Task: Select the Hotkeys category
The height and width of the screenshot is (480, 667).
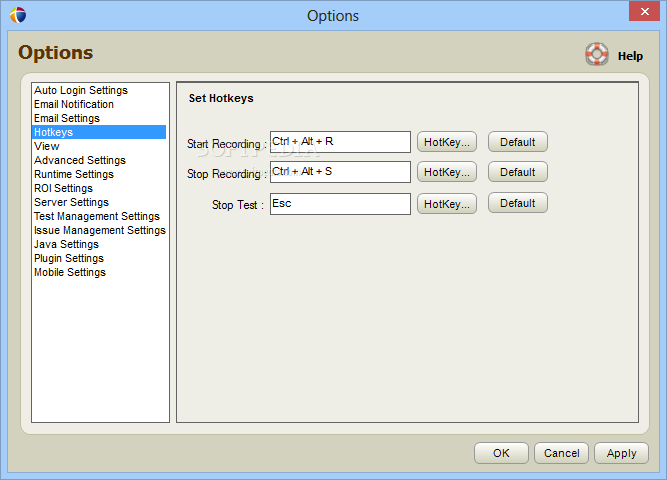Action: [x=99, y=132]
